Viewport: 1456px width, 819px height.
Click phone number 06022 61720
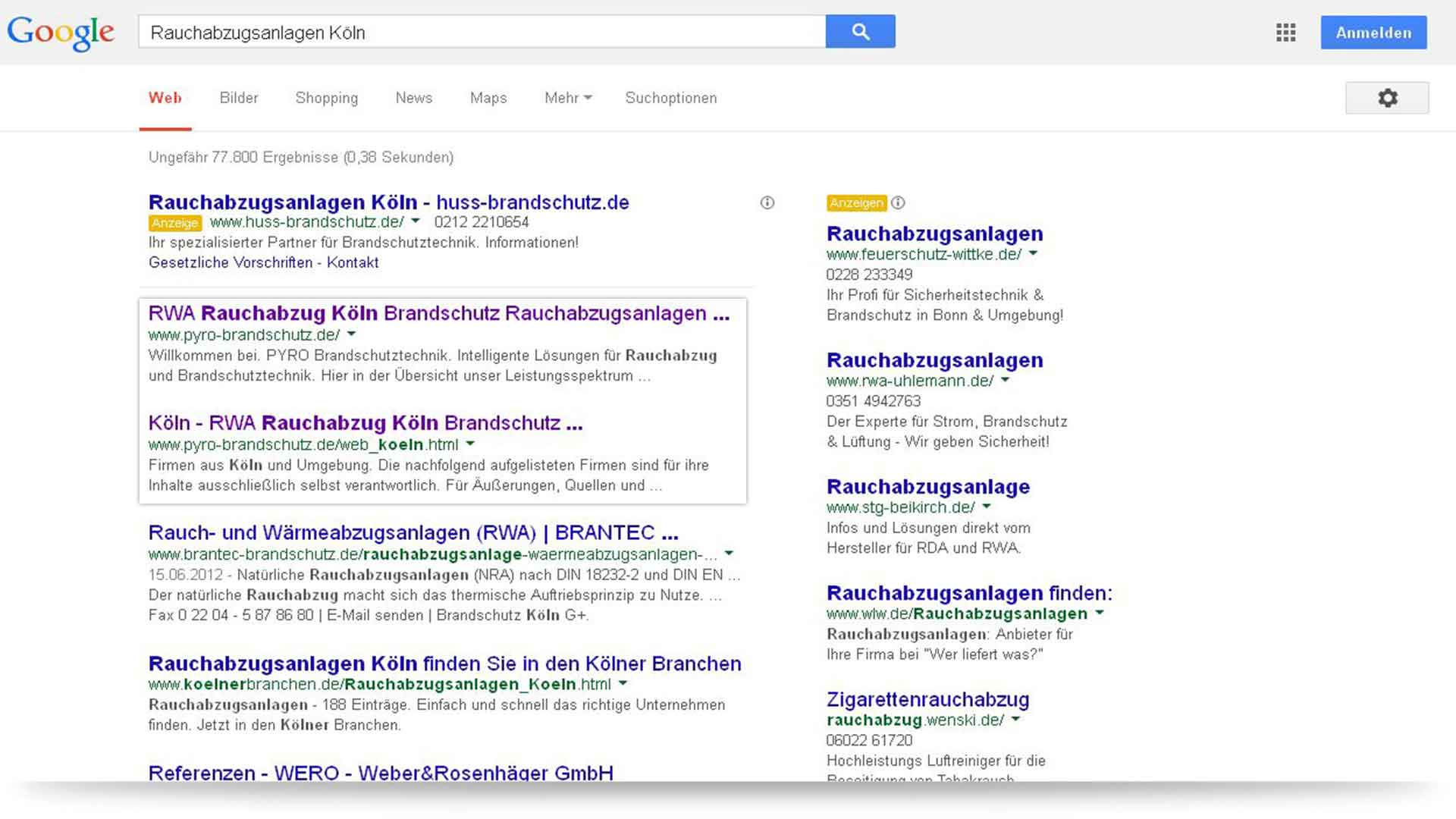[x=869, y=740]
